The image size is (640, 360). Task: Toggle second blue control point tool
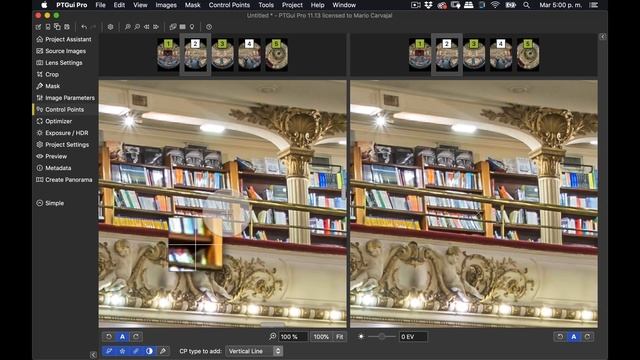tap(122, 351)
